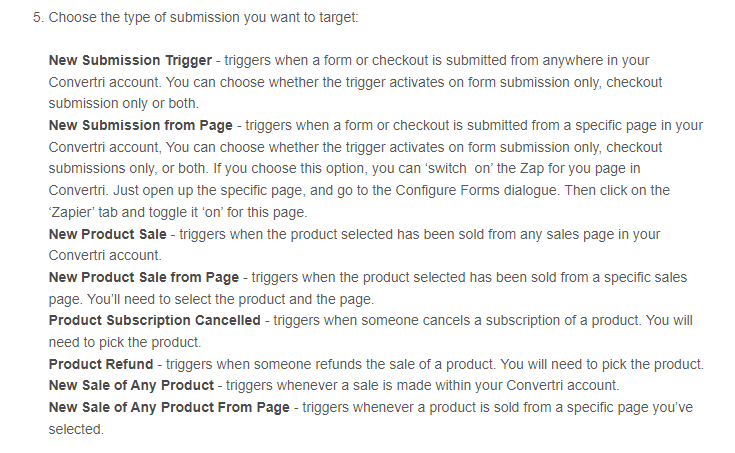Click the word 'Zapier' in quotes
The image size is (735, 453).
point(72,212)
